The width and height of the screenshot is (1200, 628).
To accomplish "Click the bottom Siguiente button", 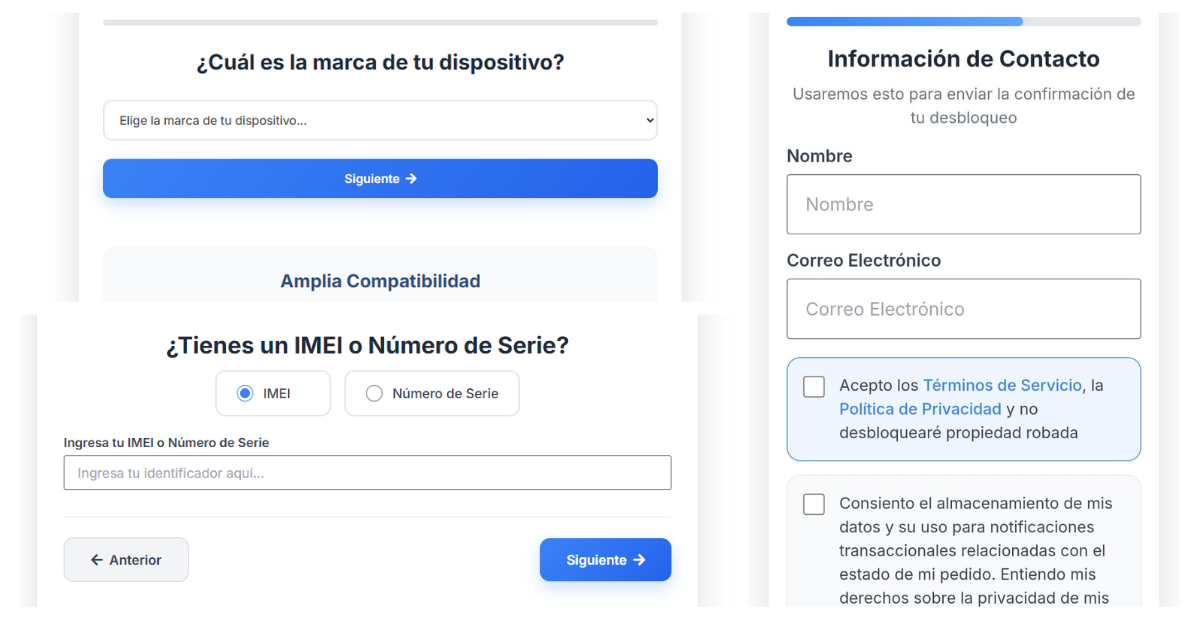I will [x=605, y=559].
